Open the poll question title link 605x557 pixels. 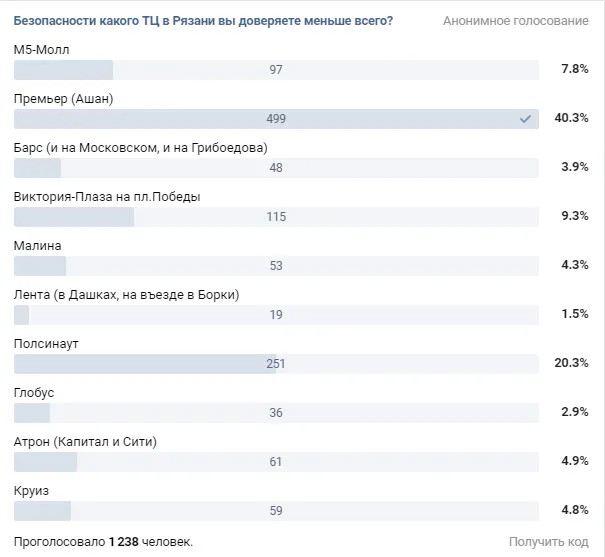click(203, 21)
